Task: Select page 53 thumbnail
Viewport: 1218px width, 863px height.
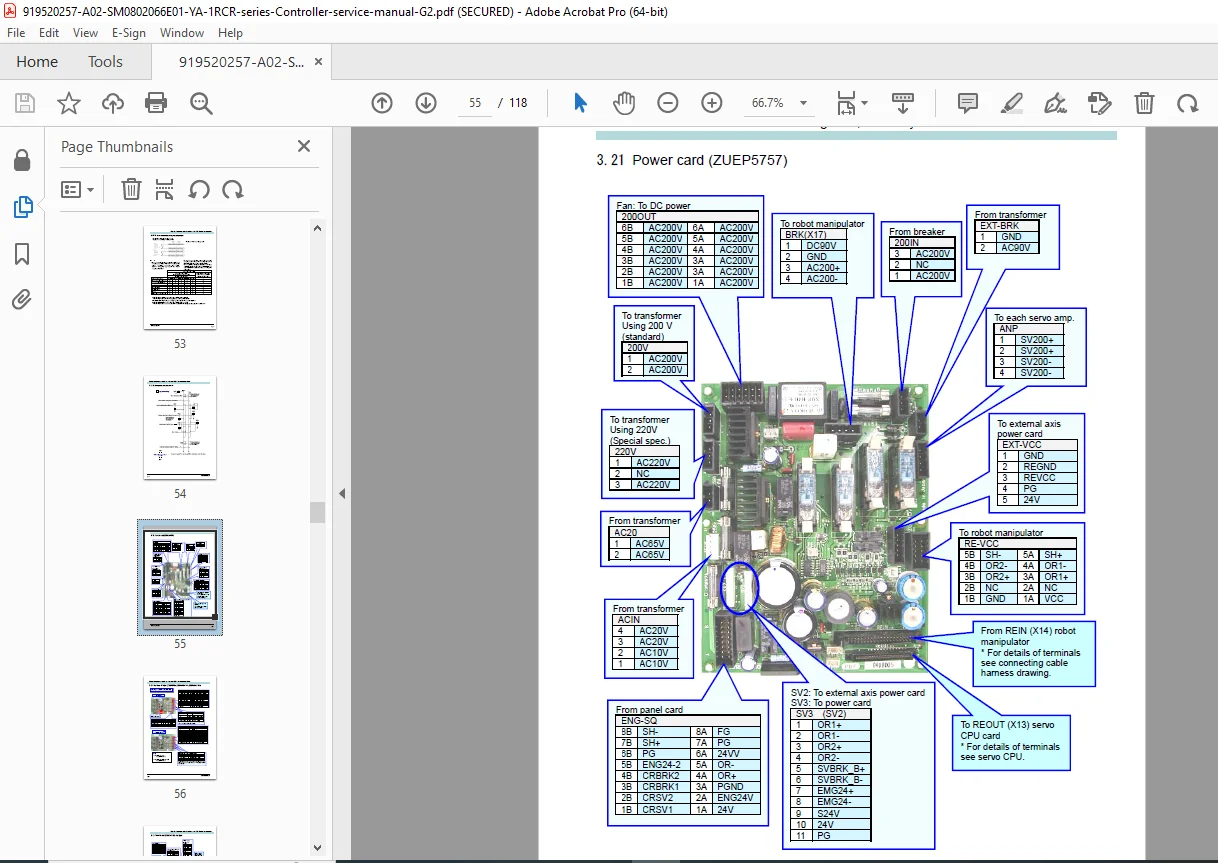Action: click(180, 278)
